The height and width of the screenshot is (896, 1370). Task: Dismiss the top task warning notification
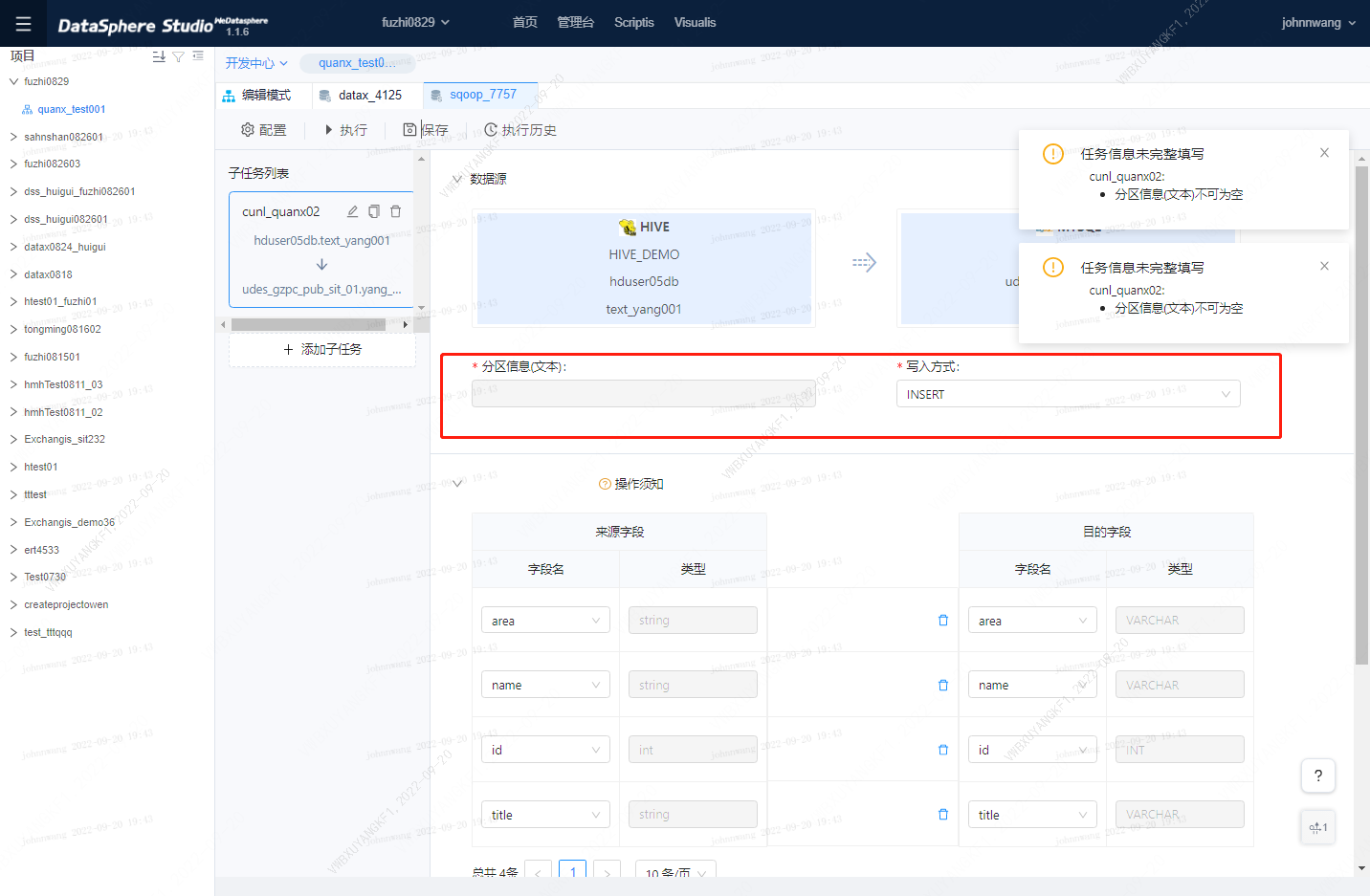pyautogui.click(x=1324, y=152)
